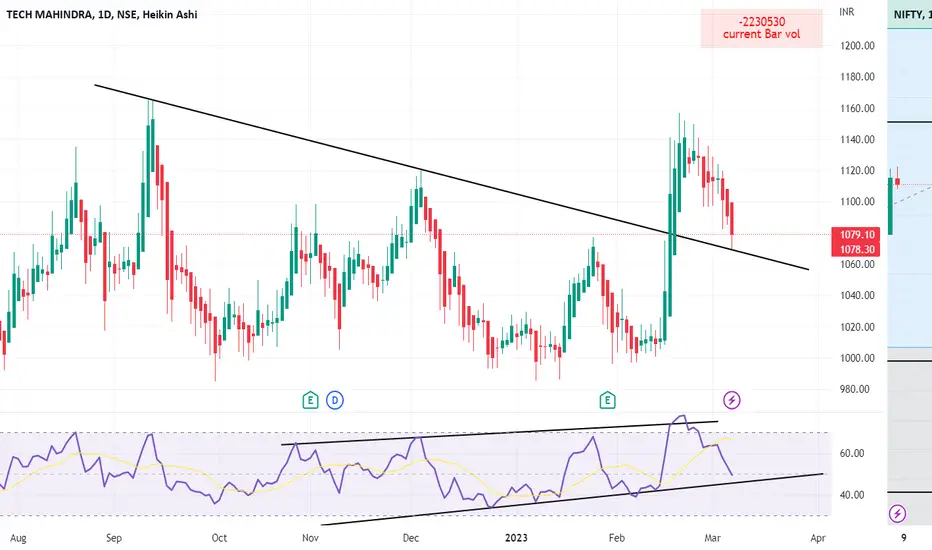Screen dimensions: 932x550
Task: Click the lightning icon in NIFTY chart
Action: [x=897, y=513]
